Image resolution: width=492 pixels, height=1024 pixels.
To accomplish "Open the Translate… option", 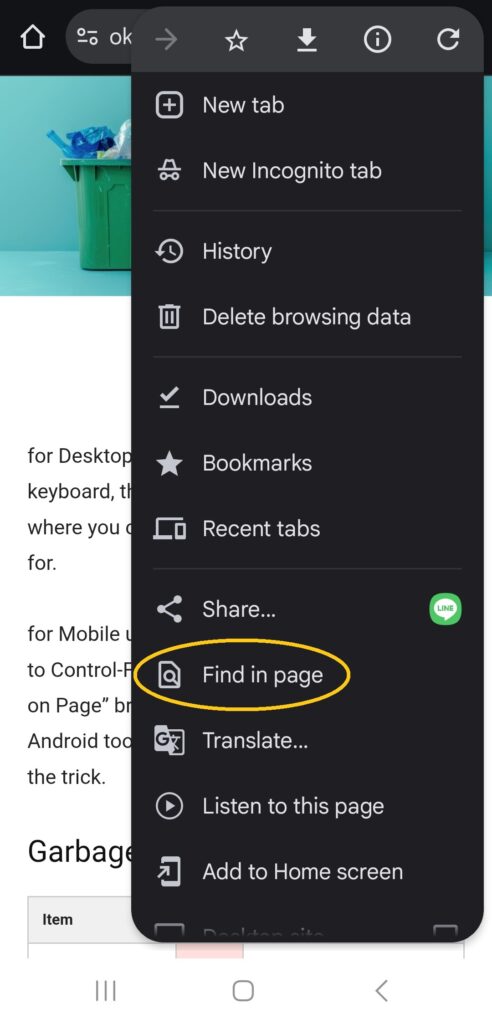I will click(x=307, y=741).
